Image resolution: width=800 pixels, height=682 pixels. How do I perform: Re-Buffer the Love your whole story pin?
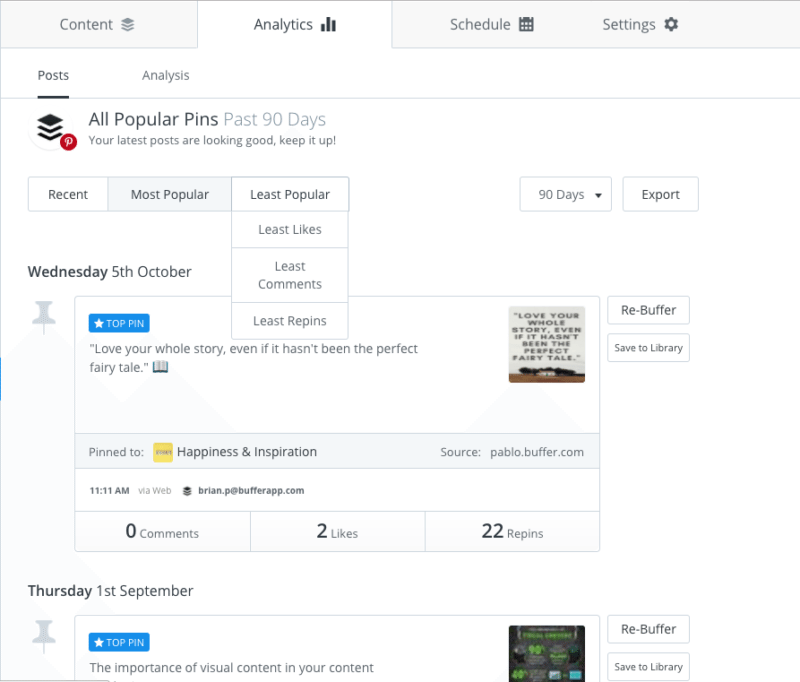648,310
